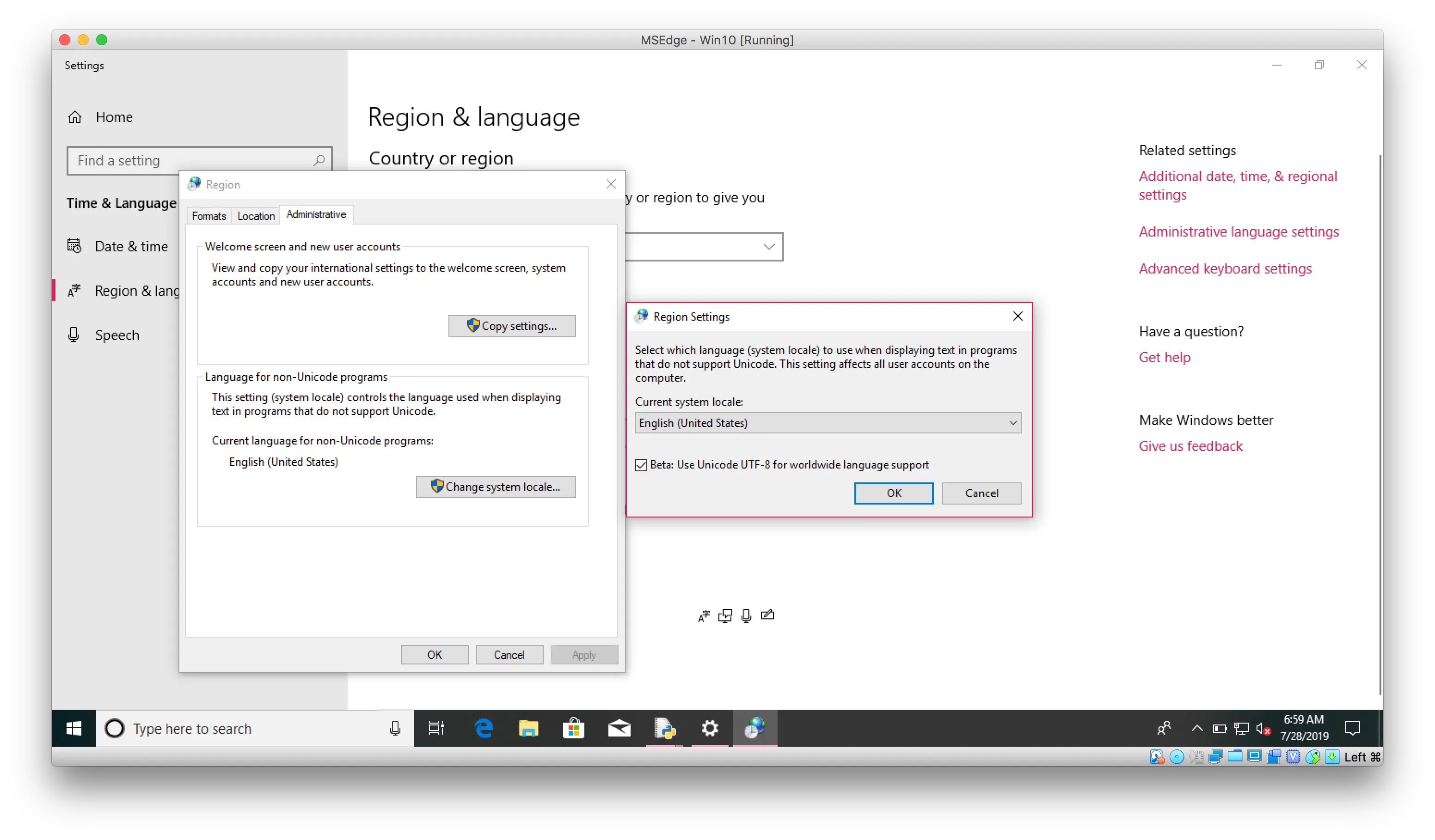Open Date & time settings page
The height and width of the screenshot is (840, 1435).
pos(131,246)
